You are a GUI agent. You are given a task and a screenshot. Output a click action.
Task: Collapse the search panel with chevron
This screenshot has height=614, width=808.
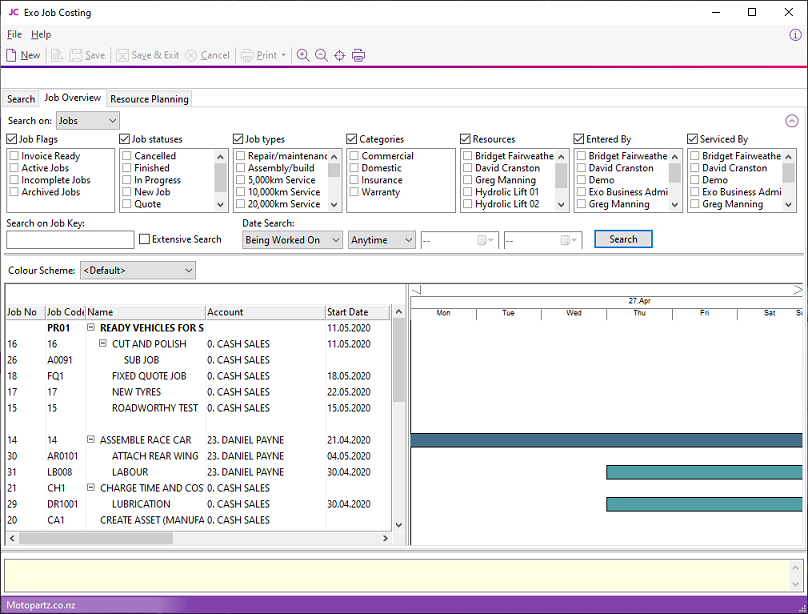(792, 121)
